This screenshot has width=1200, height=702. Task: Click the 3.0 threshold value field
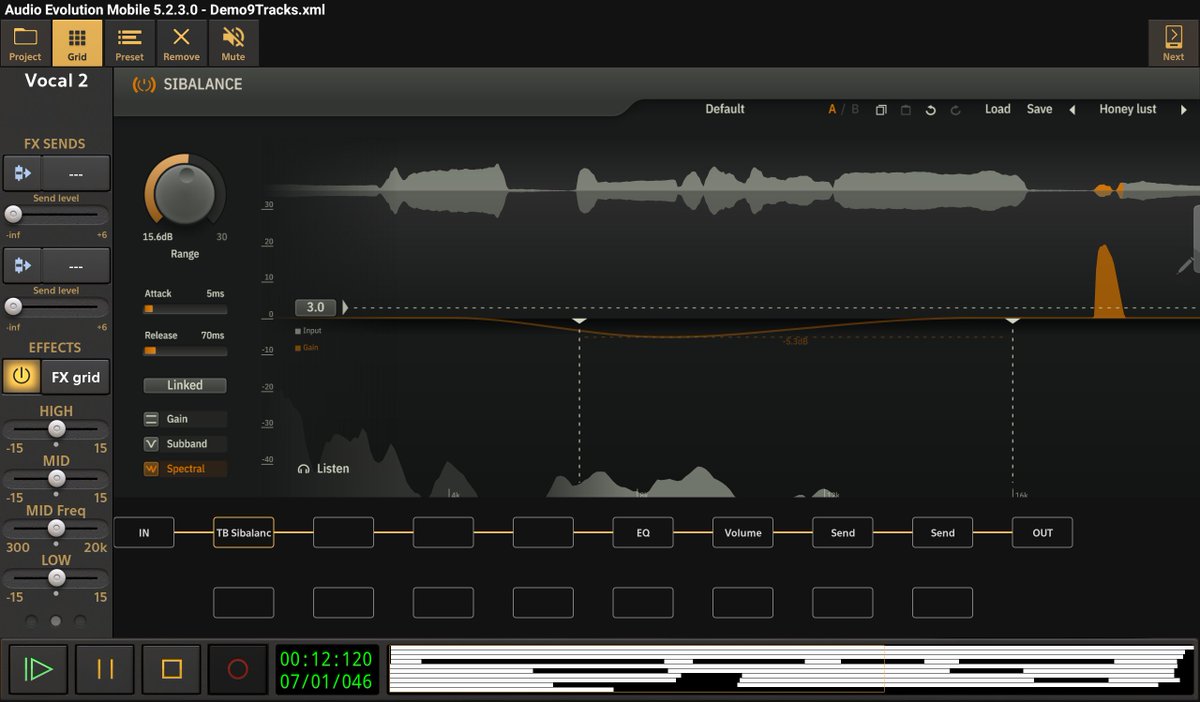pos(315,308)
